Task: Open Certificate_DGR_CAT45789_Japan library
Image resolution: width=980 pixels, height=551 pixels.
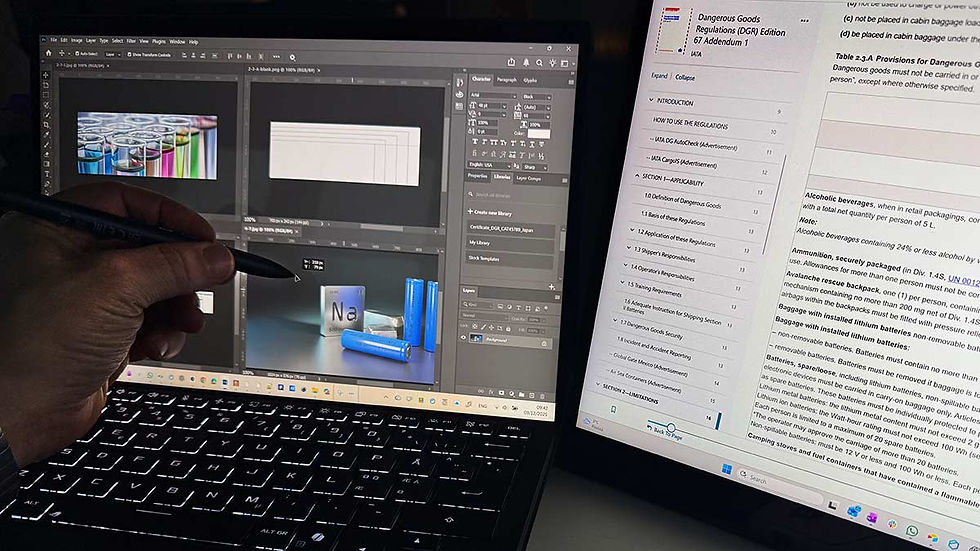Action: pos(511,229)
